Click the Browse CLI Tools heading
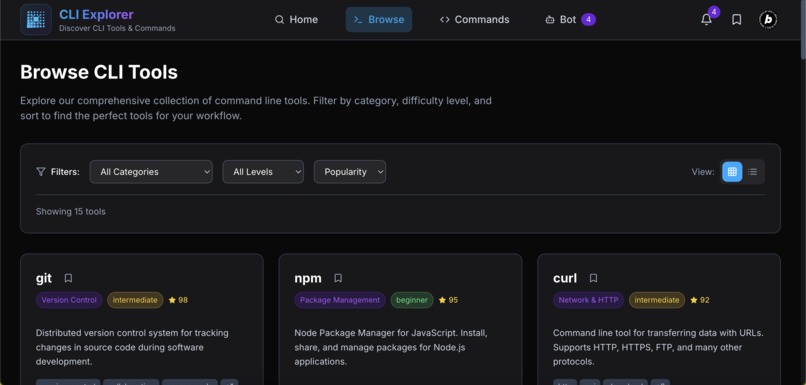The image size is (806, 385). 99,72
